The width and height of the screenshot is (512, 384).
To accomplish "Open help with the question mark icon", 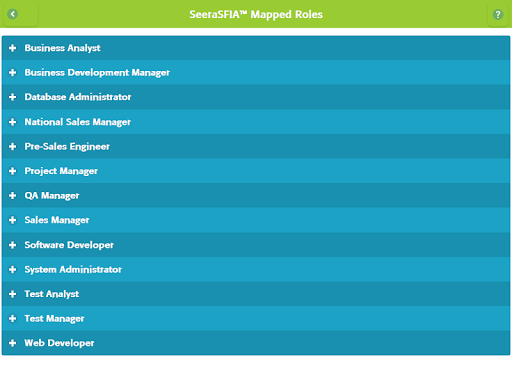I will (498, 14).
